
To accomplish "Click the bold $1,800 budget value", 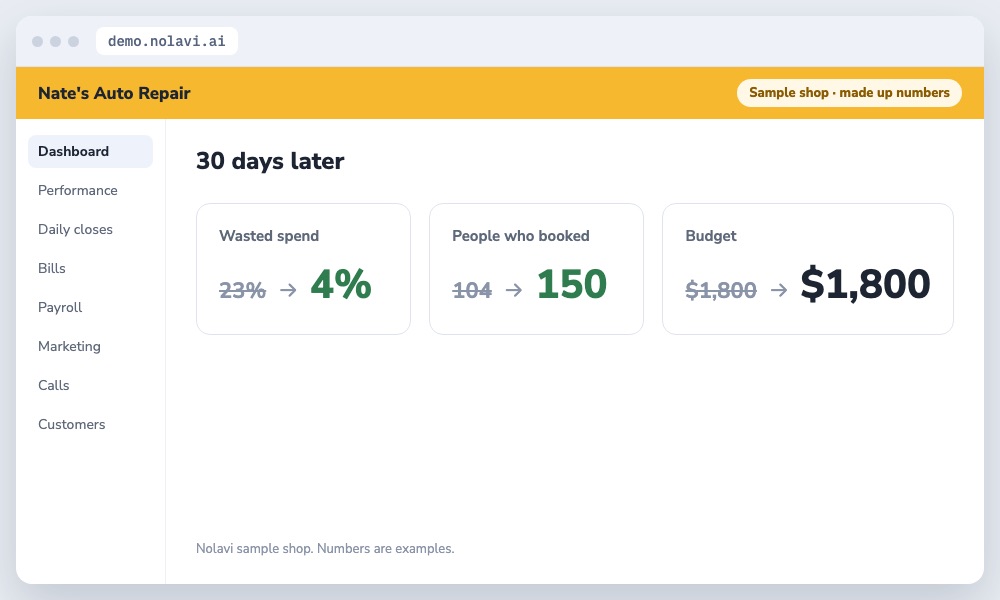I will click(865, 284).
